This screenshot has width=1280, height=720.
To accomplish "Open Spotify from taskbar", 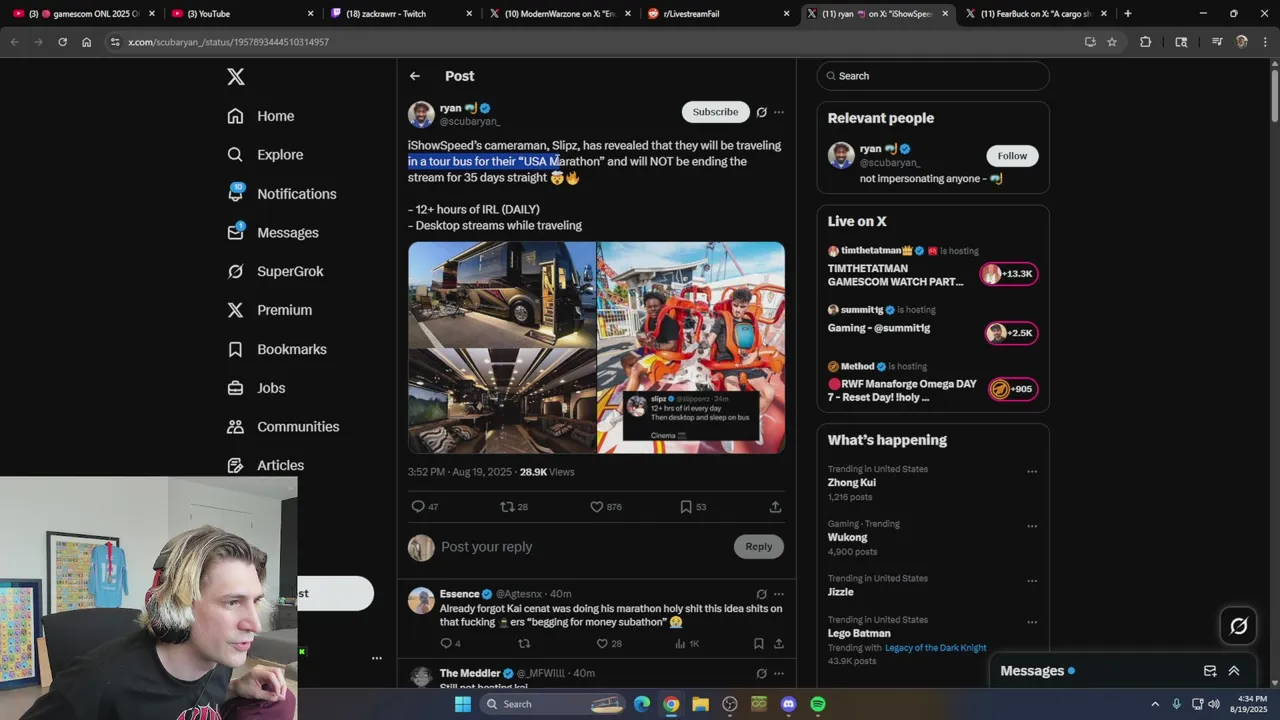I will pos(818,704).
